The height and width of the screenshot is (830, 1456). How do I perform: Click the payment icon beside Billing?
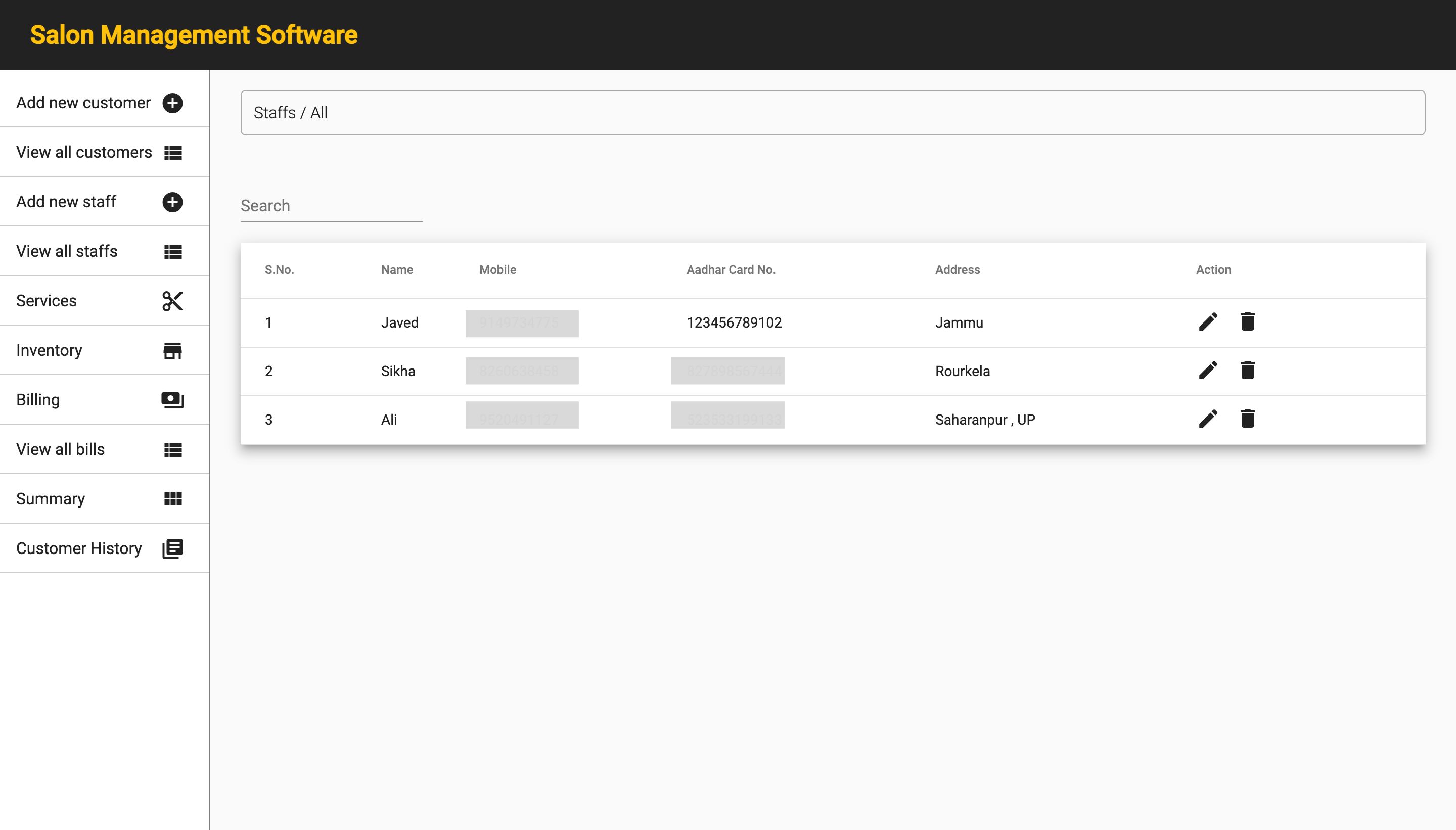(x=172, y=400)
